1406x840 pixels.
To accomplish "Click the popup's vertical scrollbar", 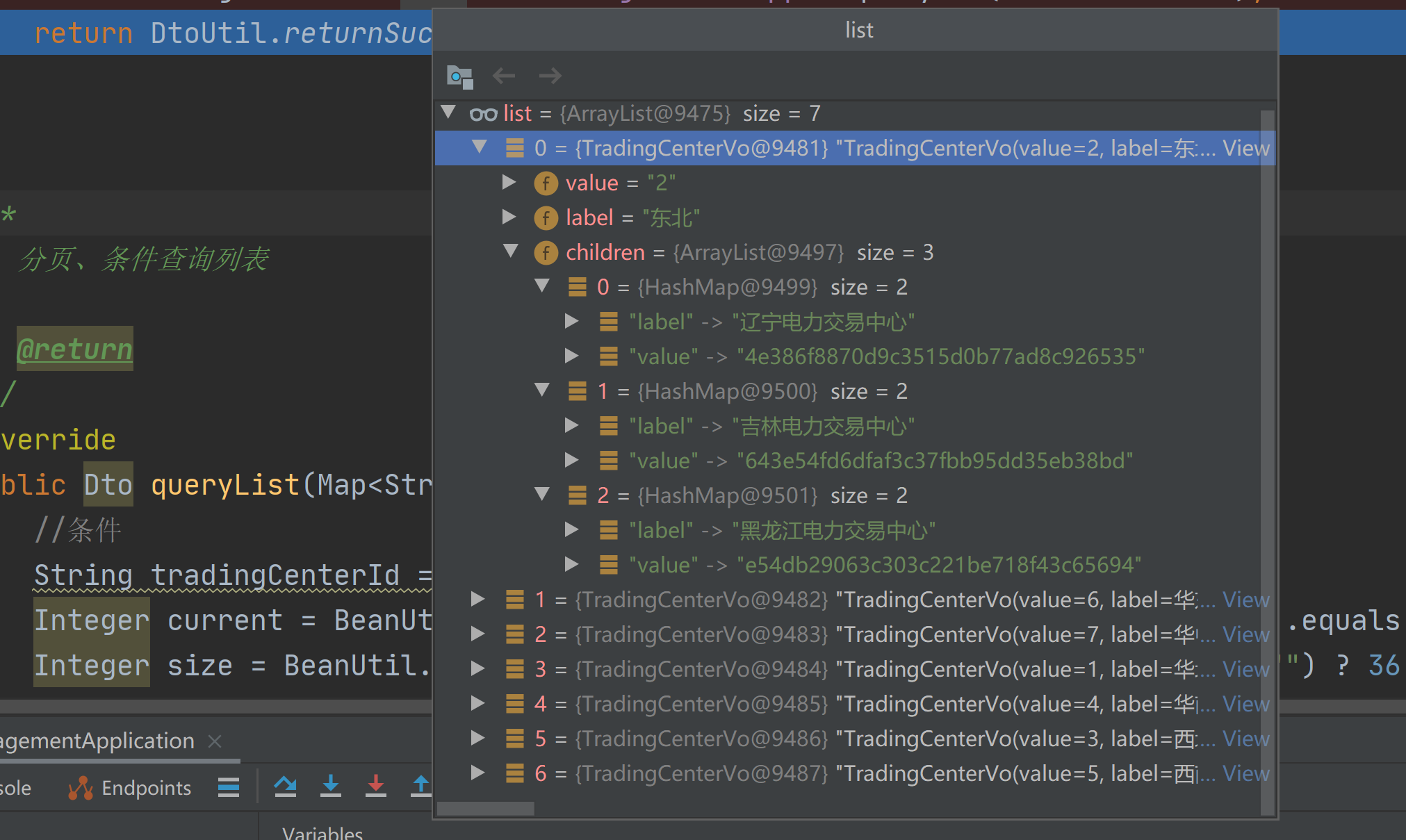I will tap(1268, 461).
